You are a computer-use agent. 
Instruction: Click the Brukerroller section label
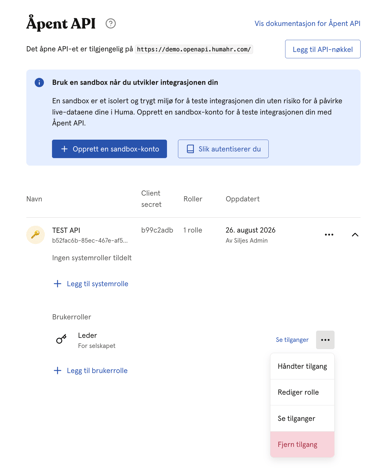71,317
